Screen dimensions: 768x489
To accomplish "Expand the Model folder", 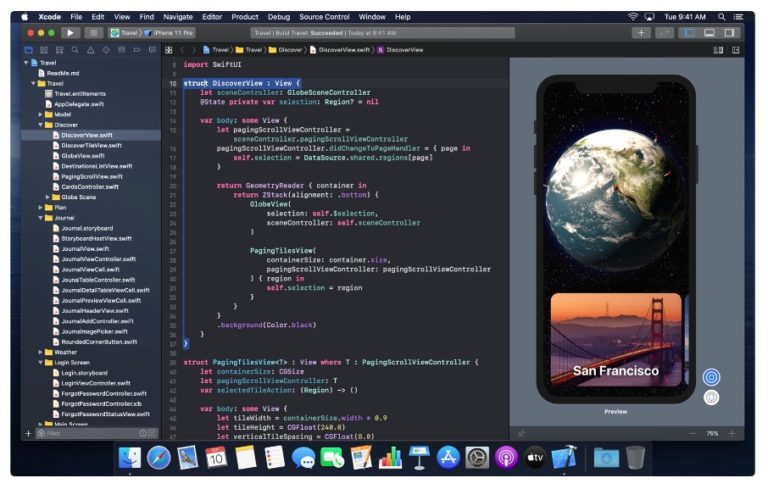I will tap(40, 114).
